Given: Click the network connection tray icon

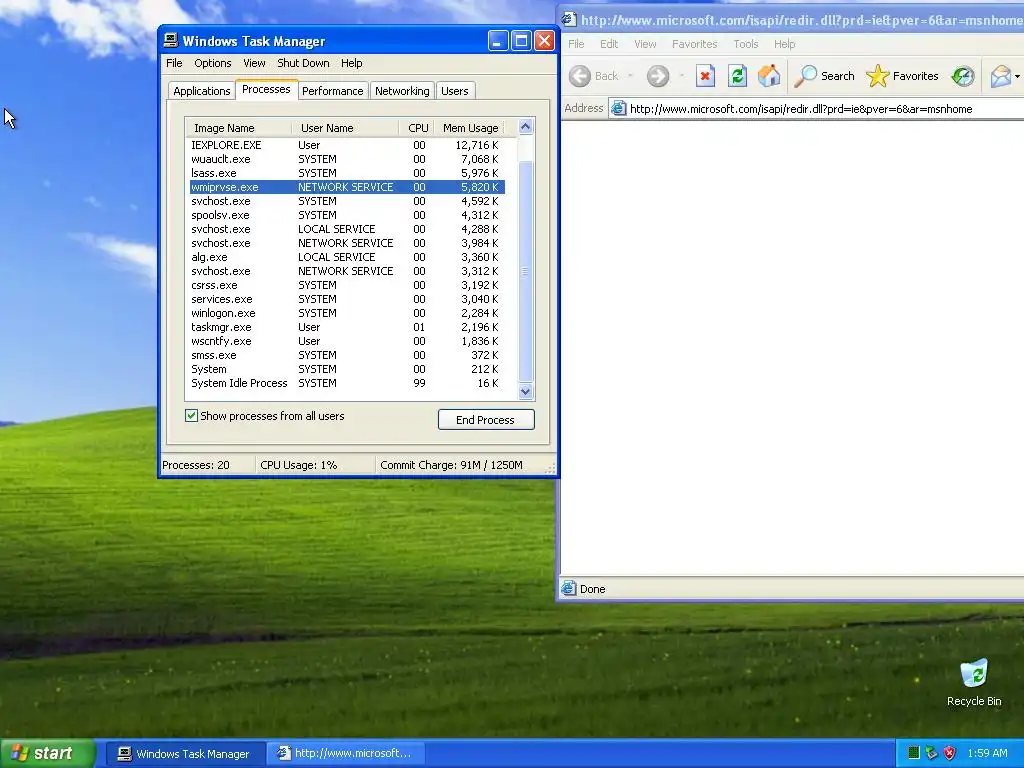Looking at the screenshot, I should tap(931, 753).
